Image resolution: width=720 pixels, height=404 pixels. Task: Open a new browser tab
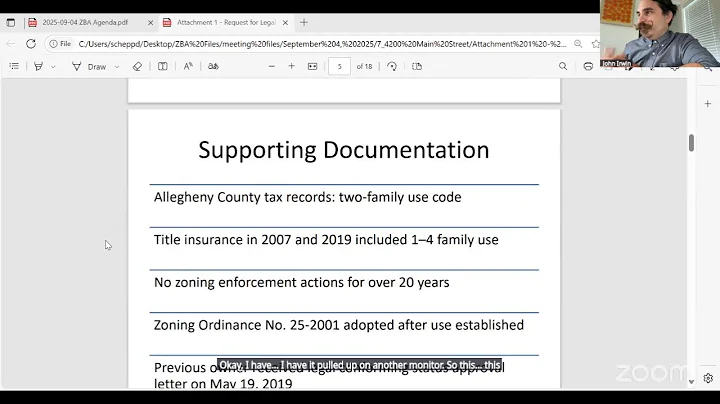point(304,22)
